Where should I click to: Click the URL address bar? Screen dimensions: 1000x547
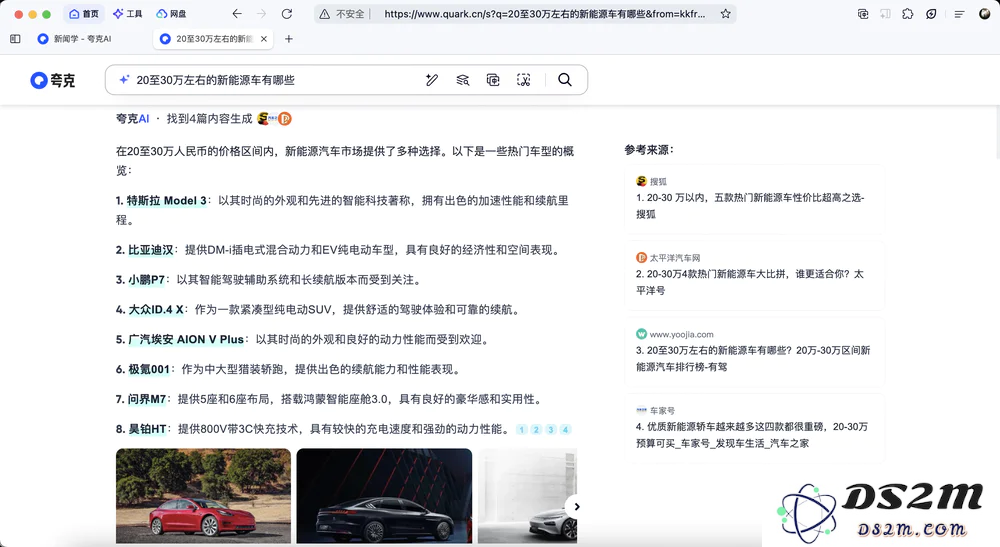[545, 13]
